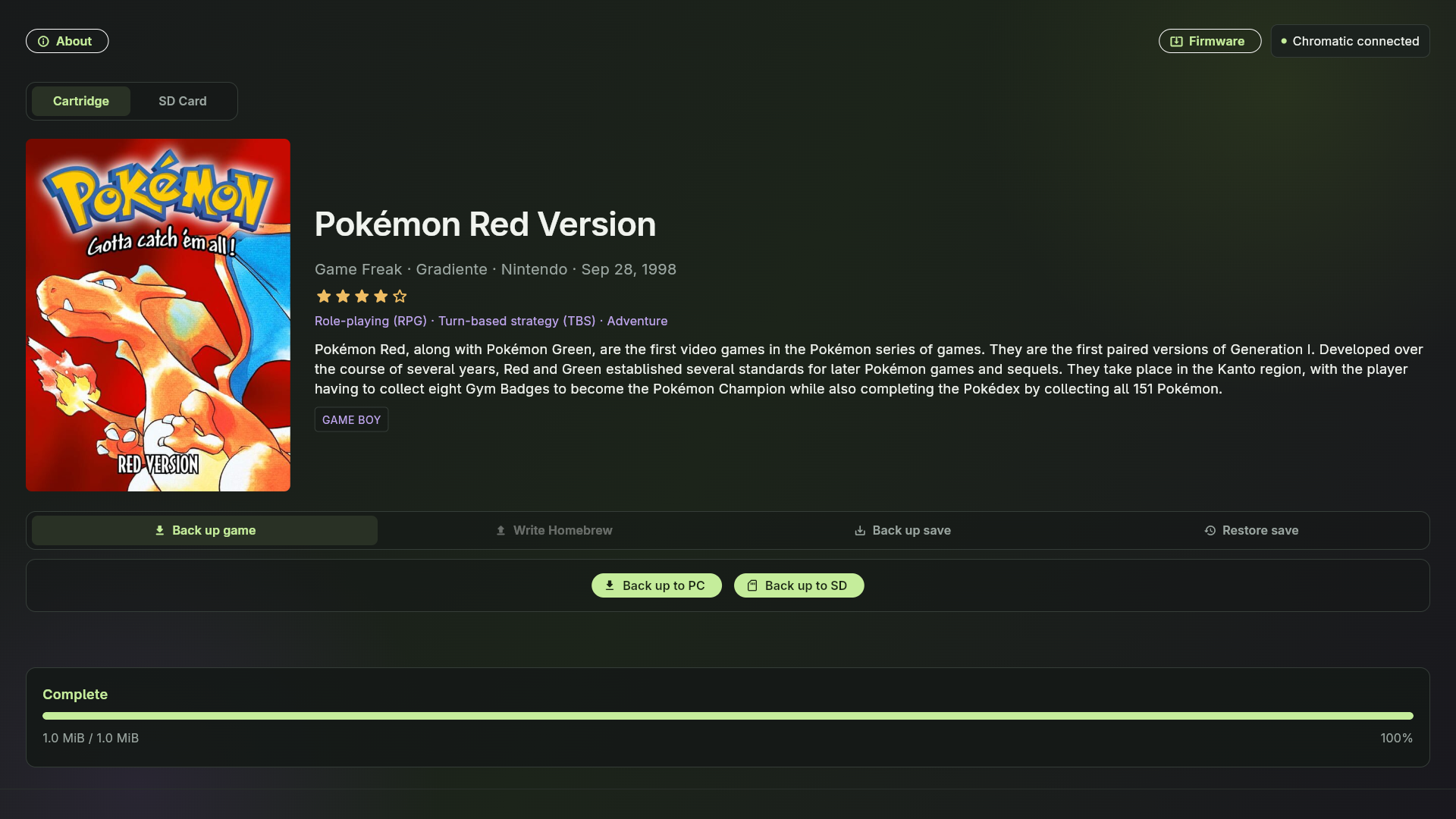
Task: Click the 1.0 MiB / 1.0 MiB size text
Action: tap(90, 738)
